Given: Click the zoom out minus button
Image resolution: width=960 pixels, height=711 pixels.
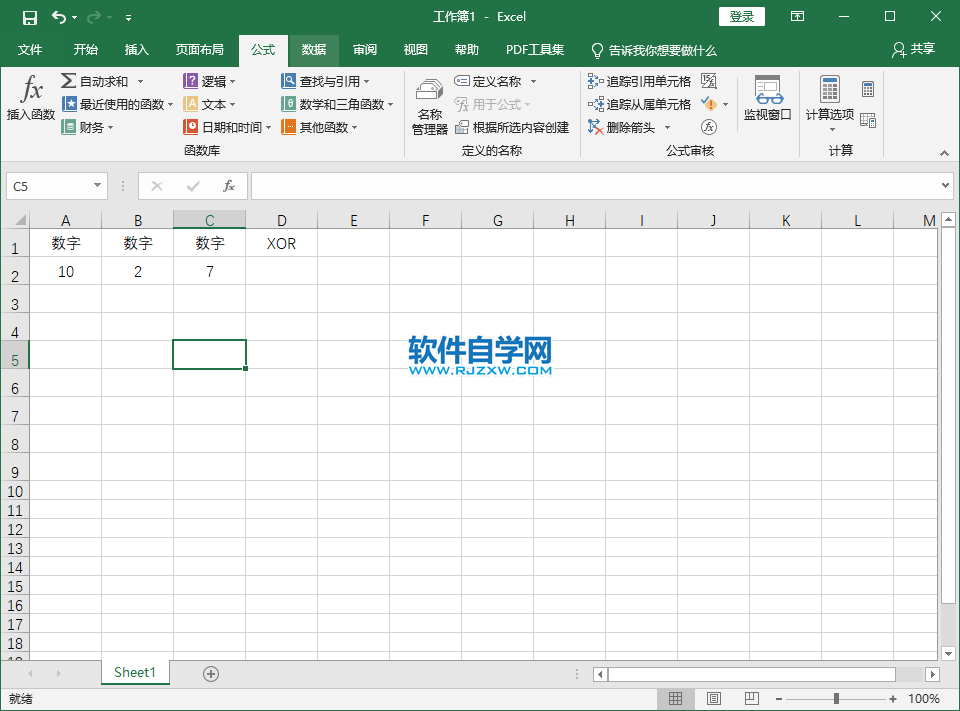Looking at the screenshot, I should point(779,699).
